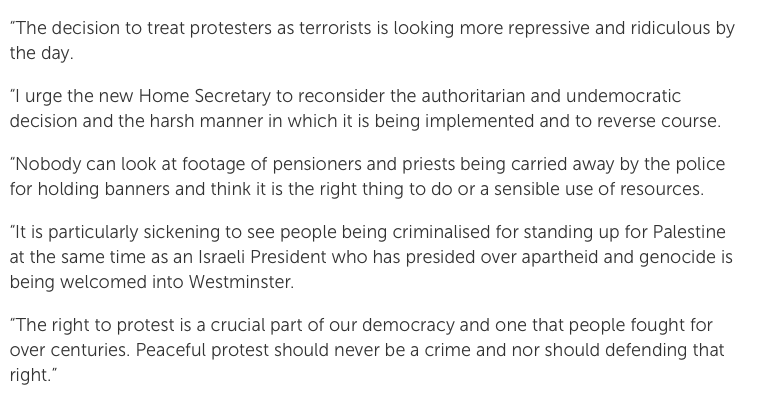This screenshot has height=398, width=762.
Task: Click the phrase "sensible use of resources."
Action: coord(599,189)
